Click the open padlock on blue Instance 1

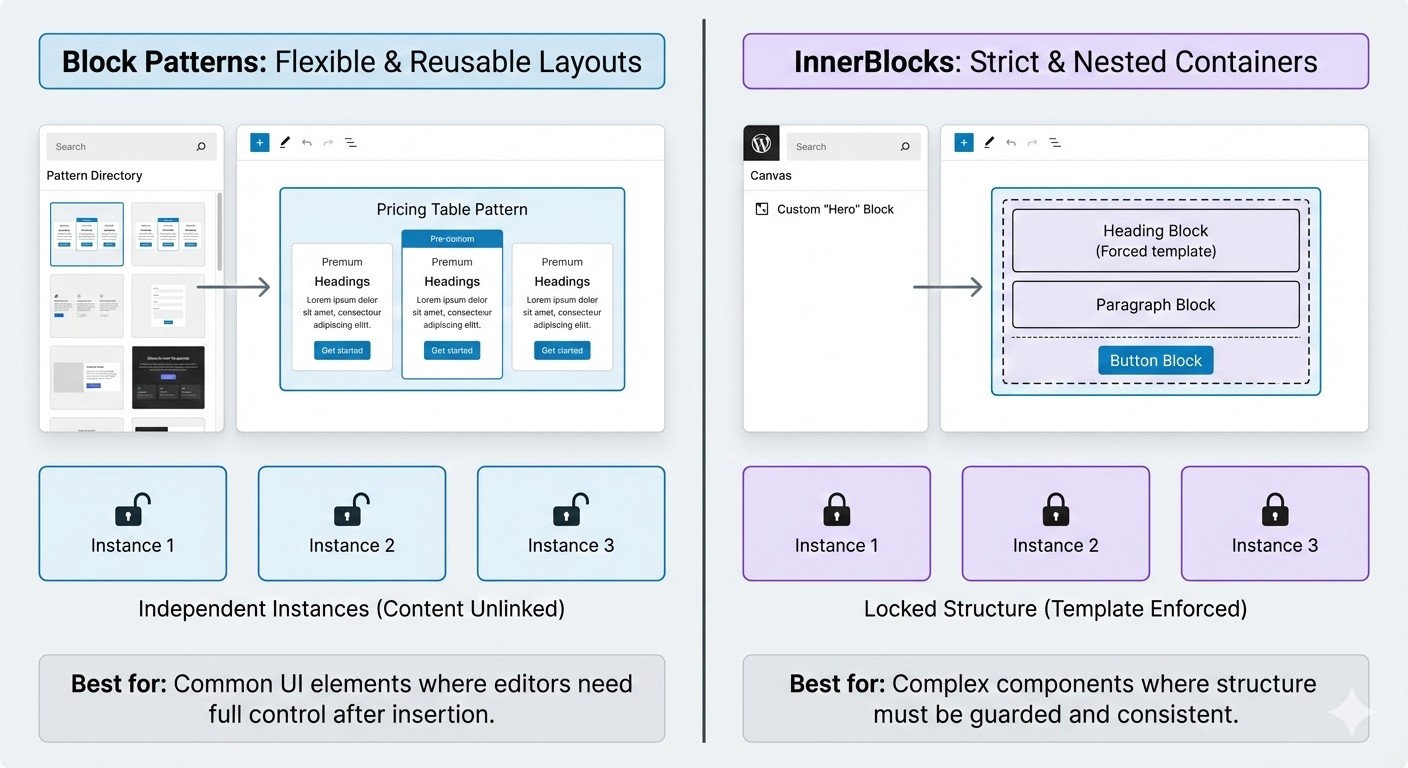pyautogui.click(x=133, y=510)
